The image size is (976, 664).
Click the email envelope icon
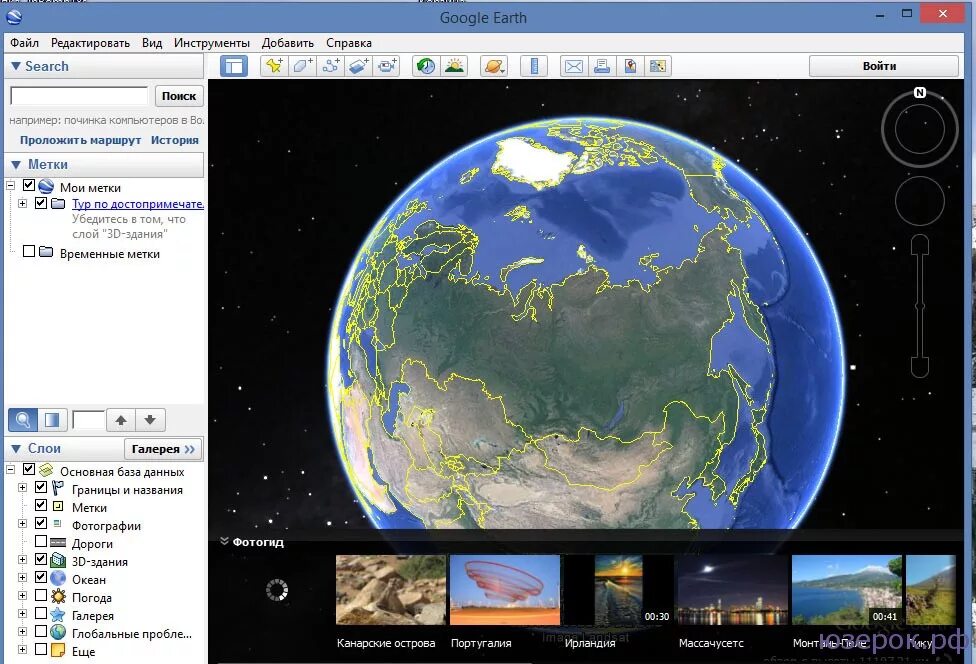tap(573, 66)
